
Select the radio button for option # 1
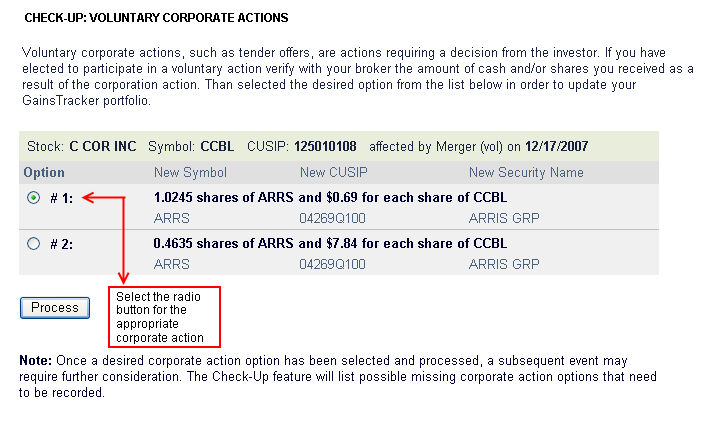[x=34, y=197]
